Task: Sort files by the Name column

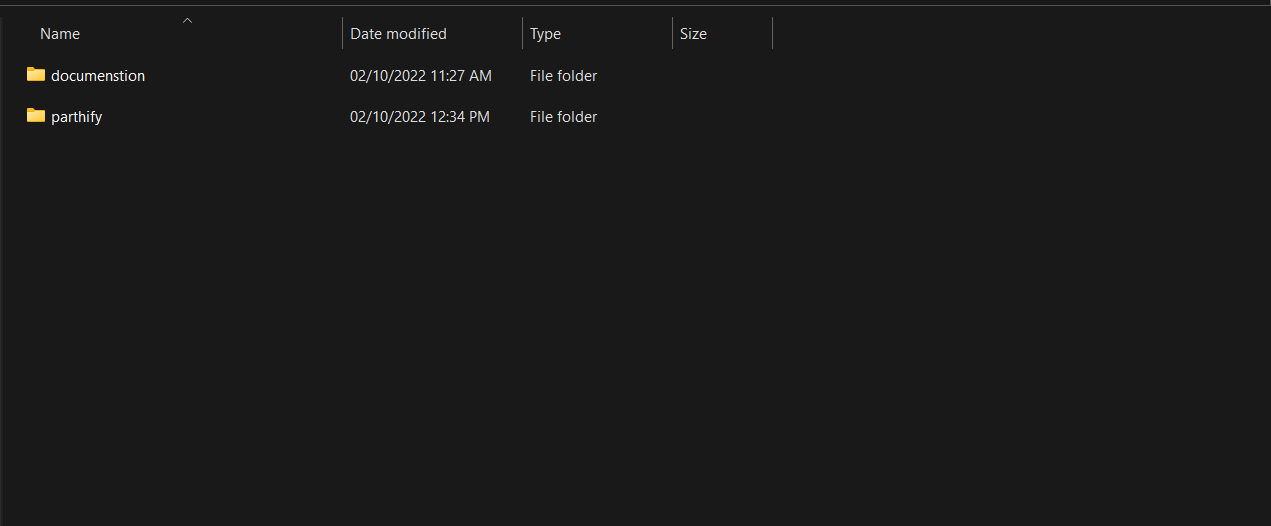Action: click(x=60, y=34)
